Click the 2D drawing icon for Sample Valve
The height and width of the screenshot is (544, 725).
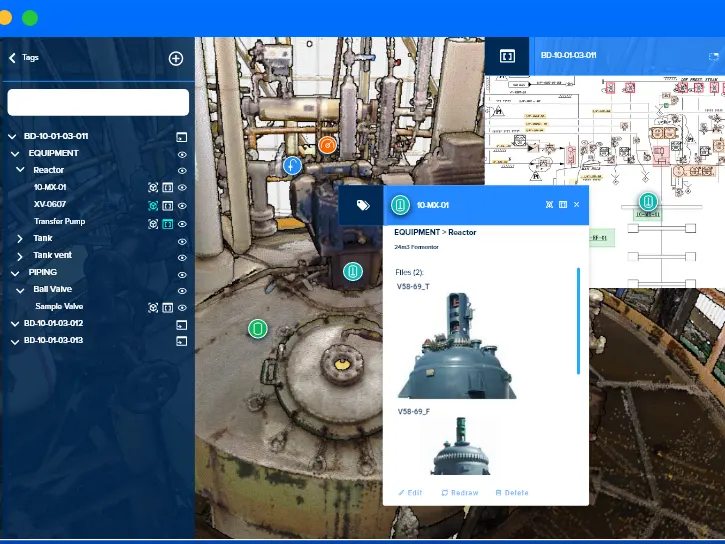pyautogui.click(x=168, y=308)
